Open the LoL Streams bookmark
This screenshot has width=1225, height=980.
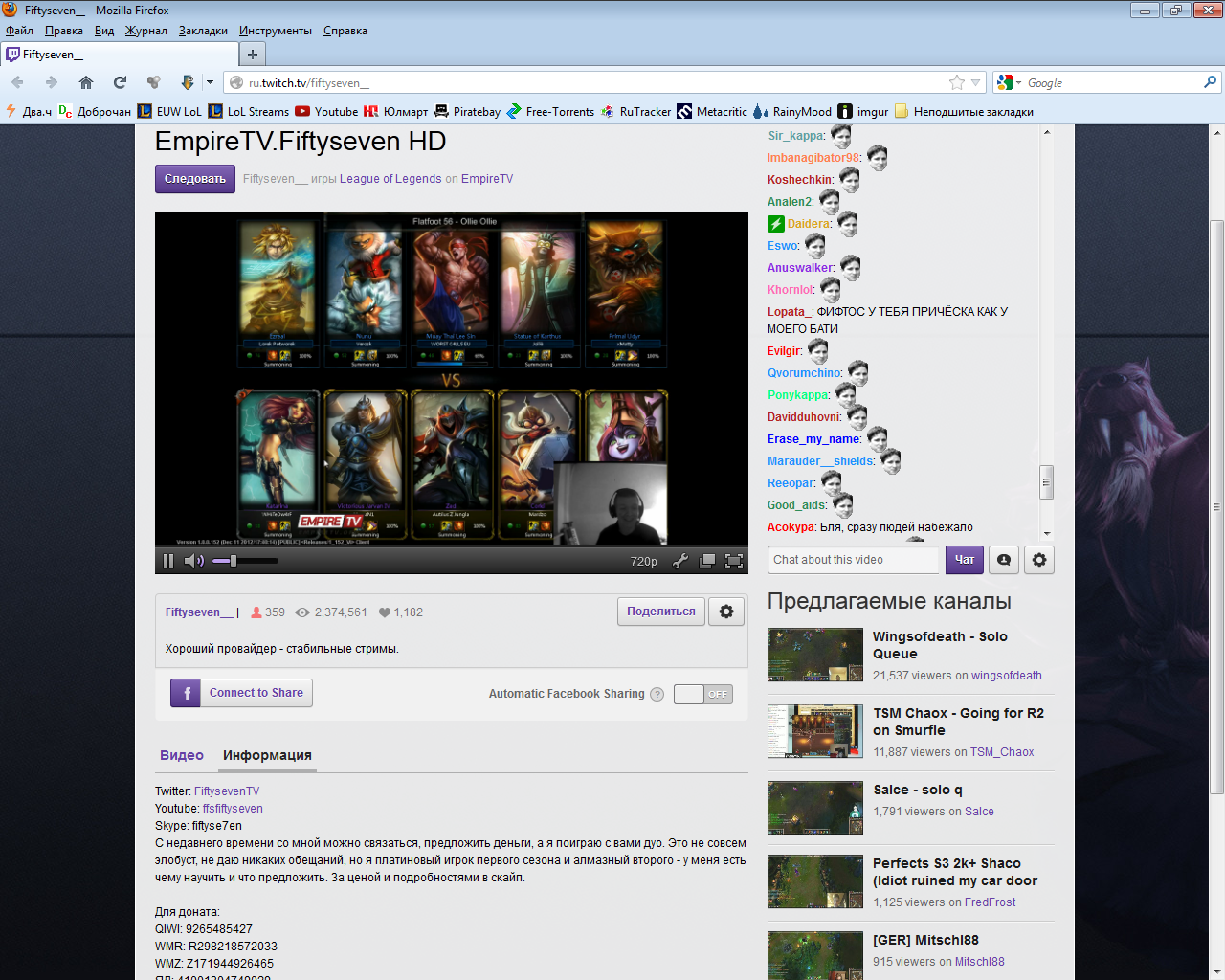click(x=249, y=112)
